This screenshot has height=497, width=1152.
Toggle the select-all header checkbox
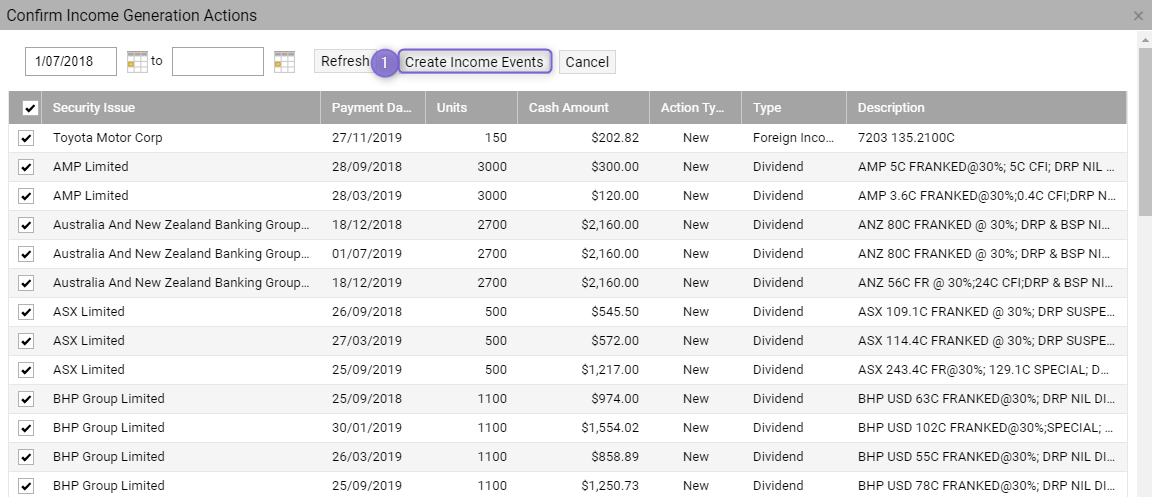tap(30, 108)
